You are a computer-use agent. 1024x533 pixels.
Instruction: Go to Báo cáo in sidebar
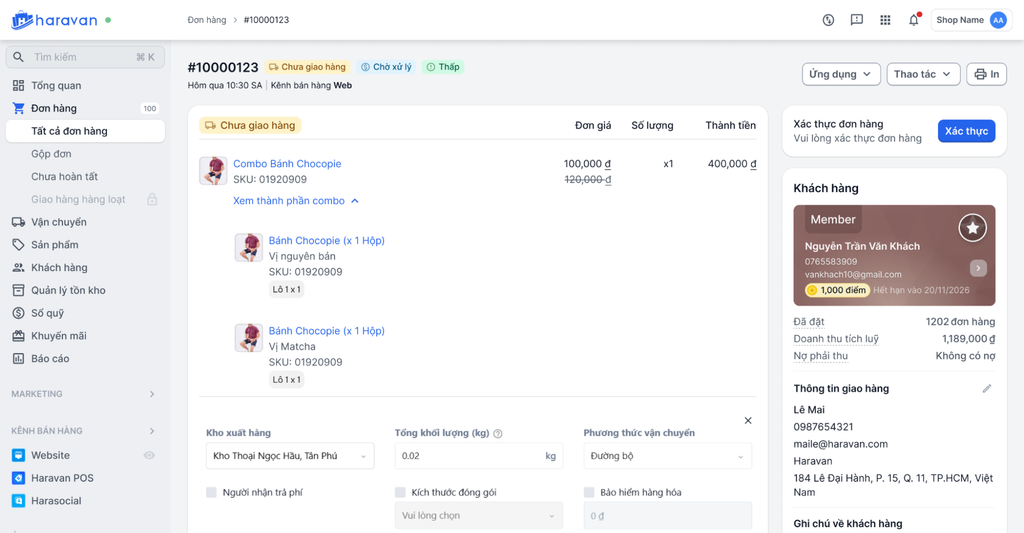[50, 358]
